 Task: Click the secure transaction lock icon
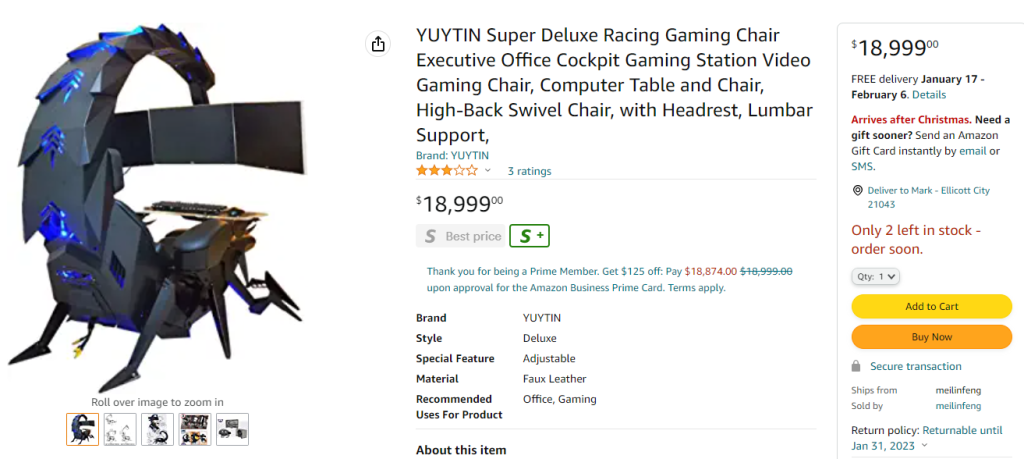856,367
